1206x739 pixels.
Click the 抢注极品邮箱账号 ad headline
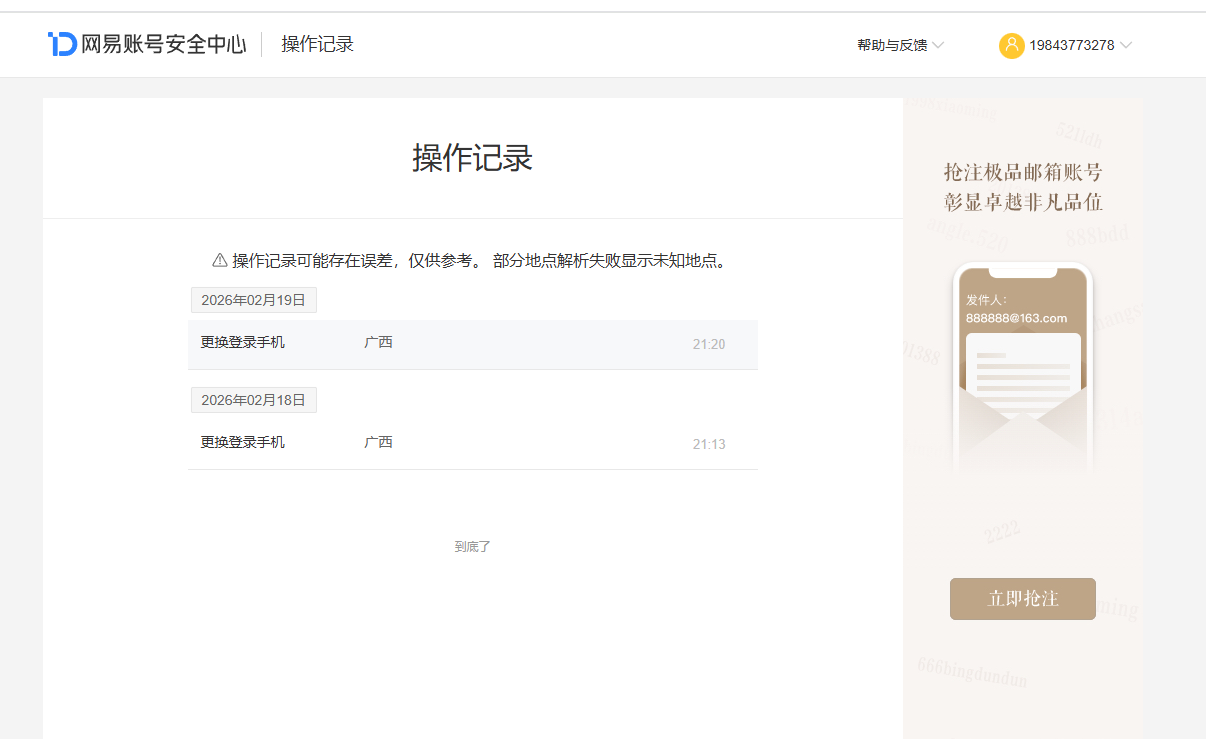1023,172
